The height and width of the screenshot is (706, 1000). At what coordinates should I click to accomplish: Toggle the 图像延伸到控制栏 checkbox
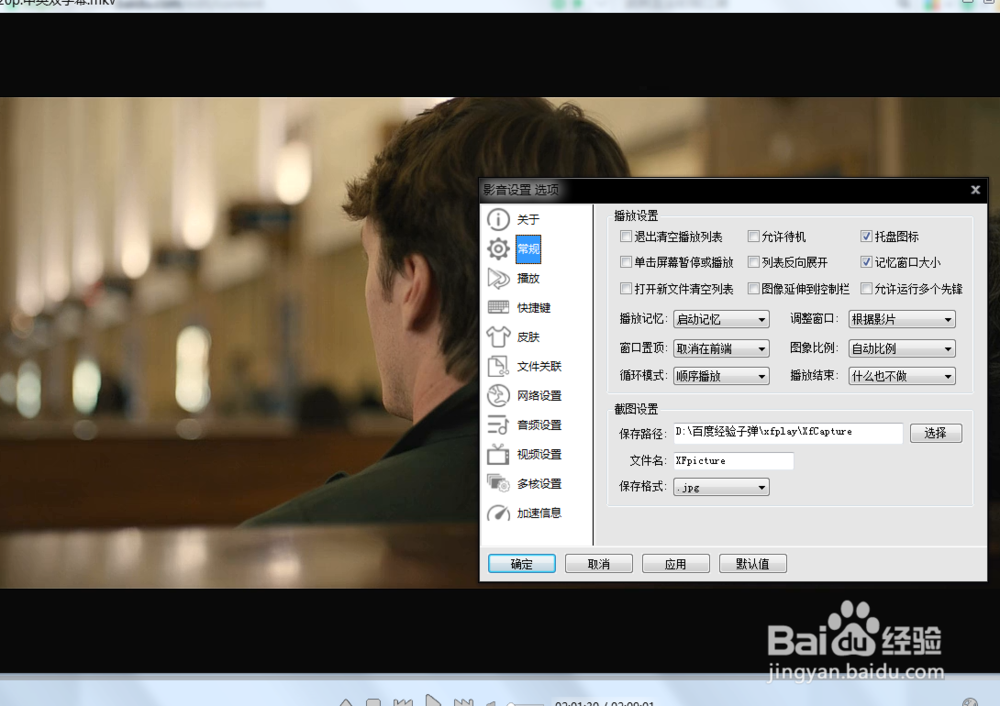pos(753,289)
